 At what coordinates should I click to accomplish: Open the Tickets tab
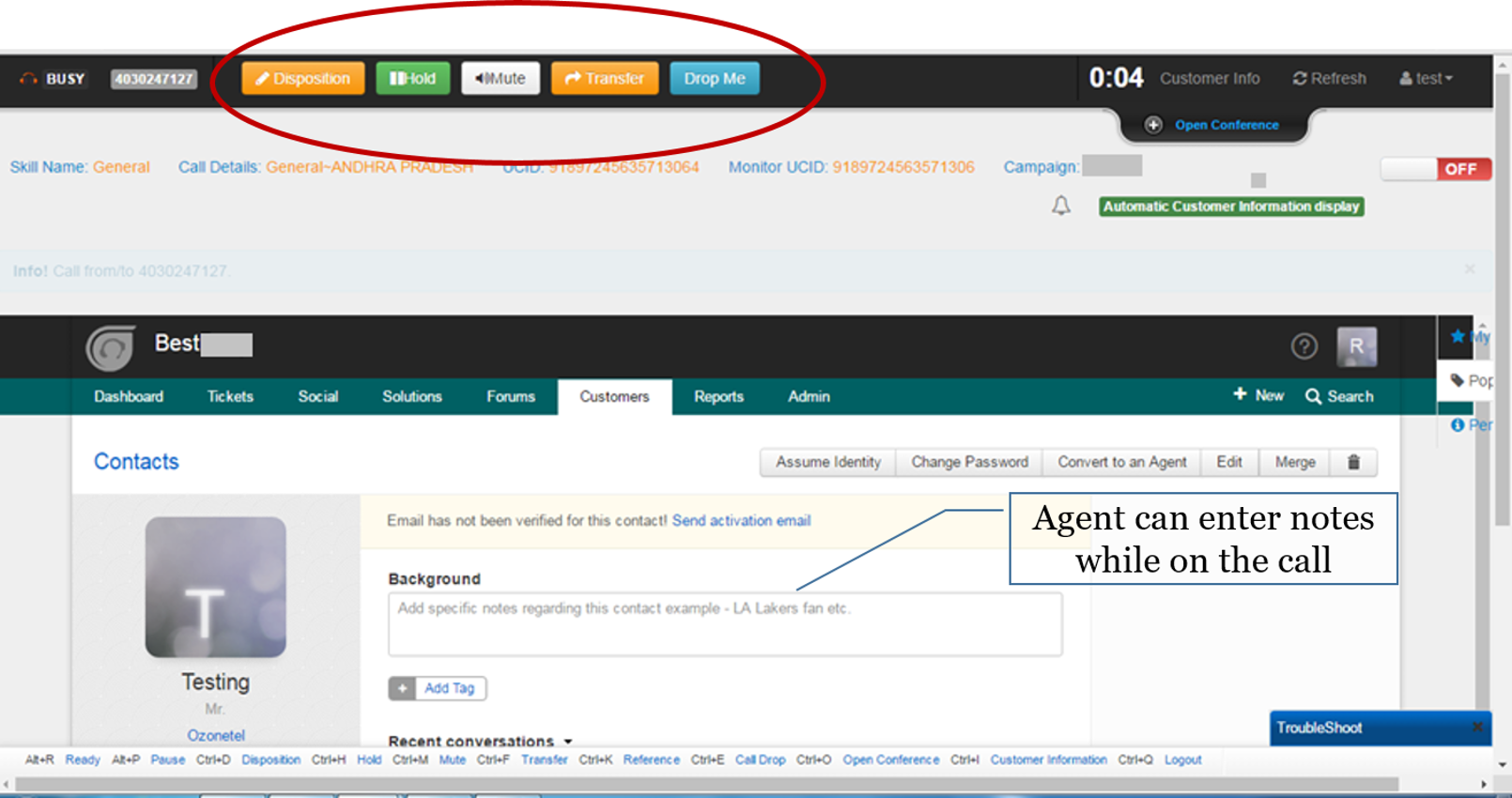coord(230,396)
